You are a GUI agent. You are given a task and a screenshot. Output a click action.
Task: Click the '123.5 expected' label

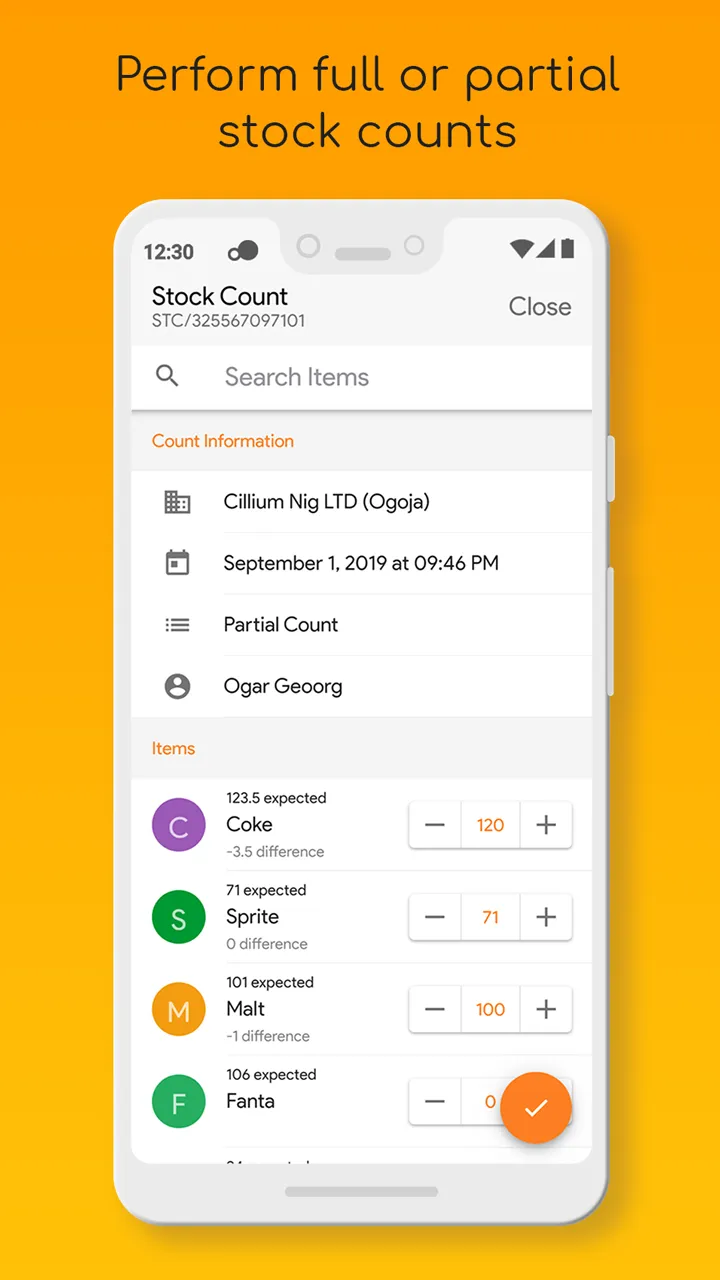pos(276,798)
